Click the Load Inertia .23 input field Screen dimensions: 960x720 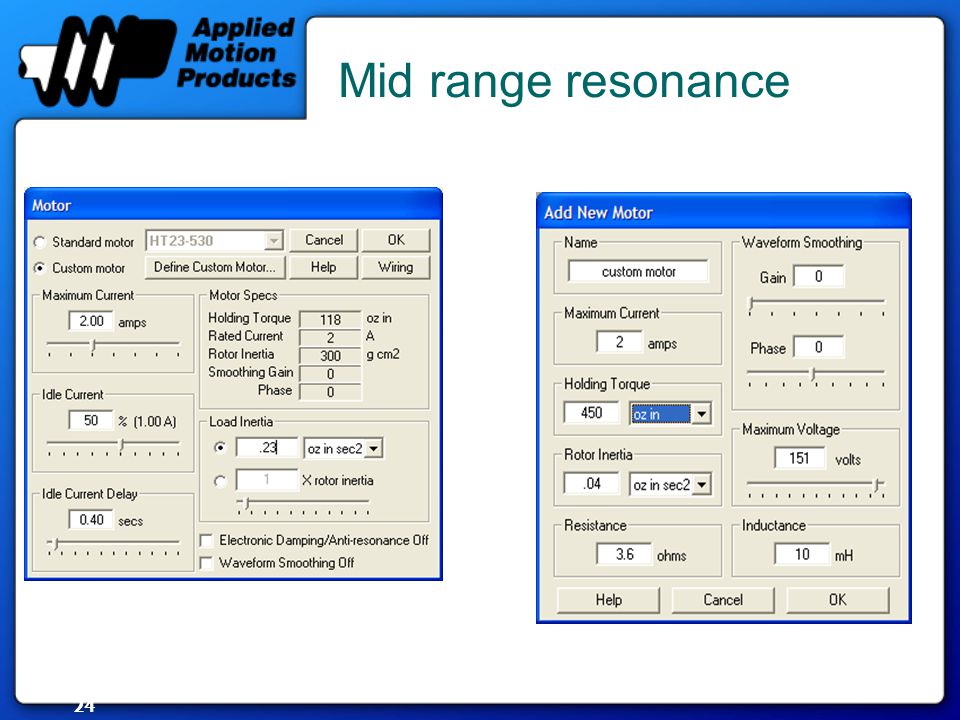click(x=267, y=448)
